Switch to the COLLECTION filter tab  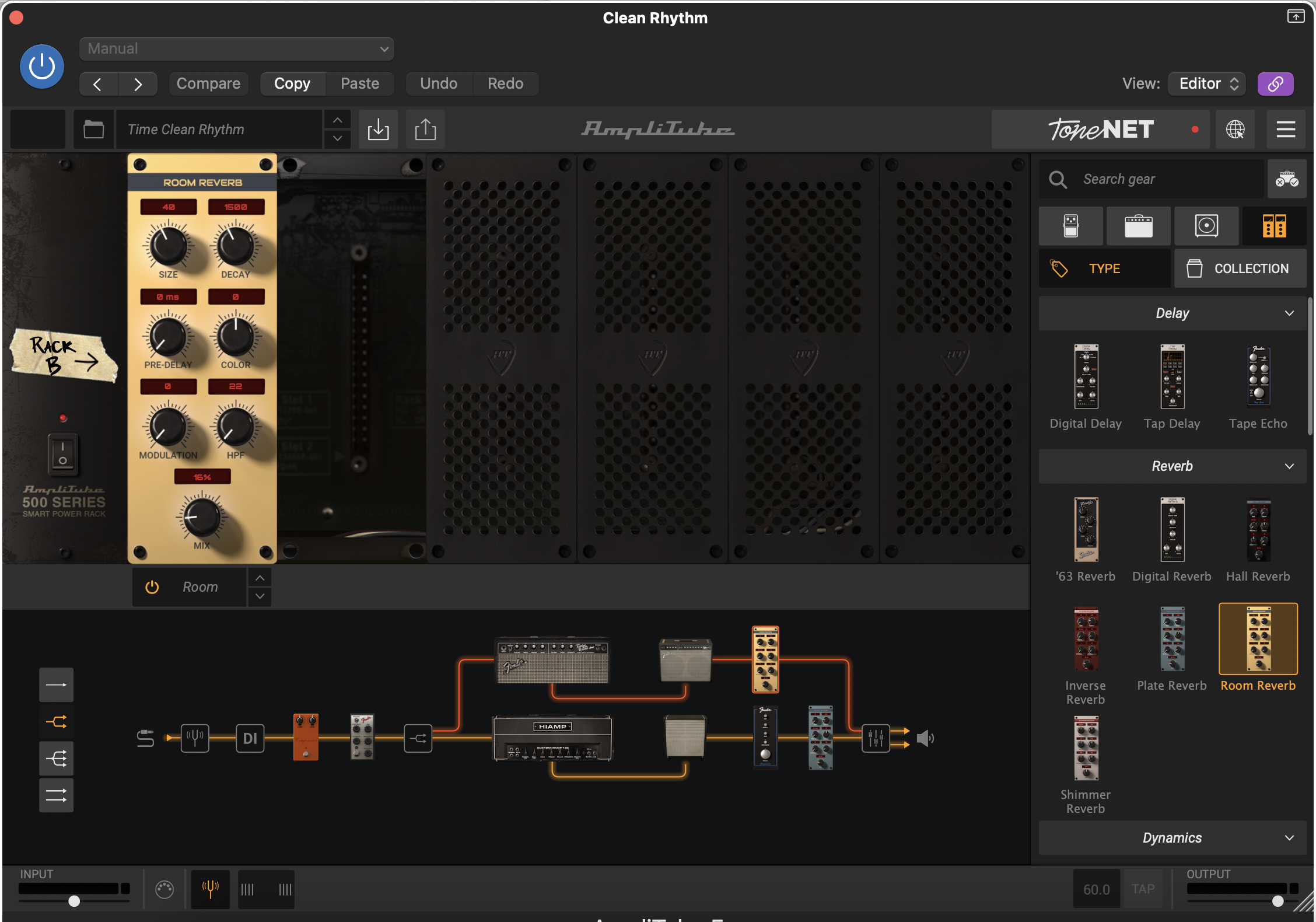pos(1240,268)
